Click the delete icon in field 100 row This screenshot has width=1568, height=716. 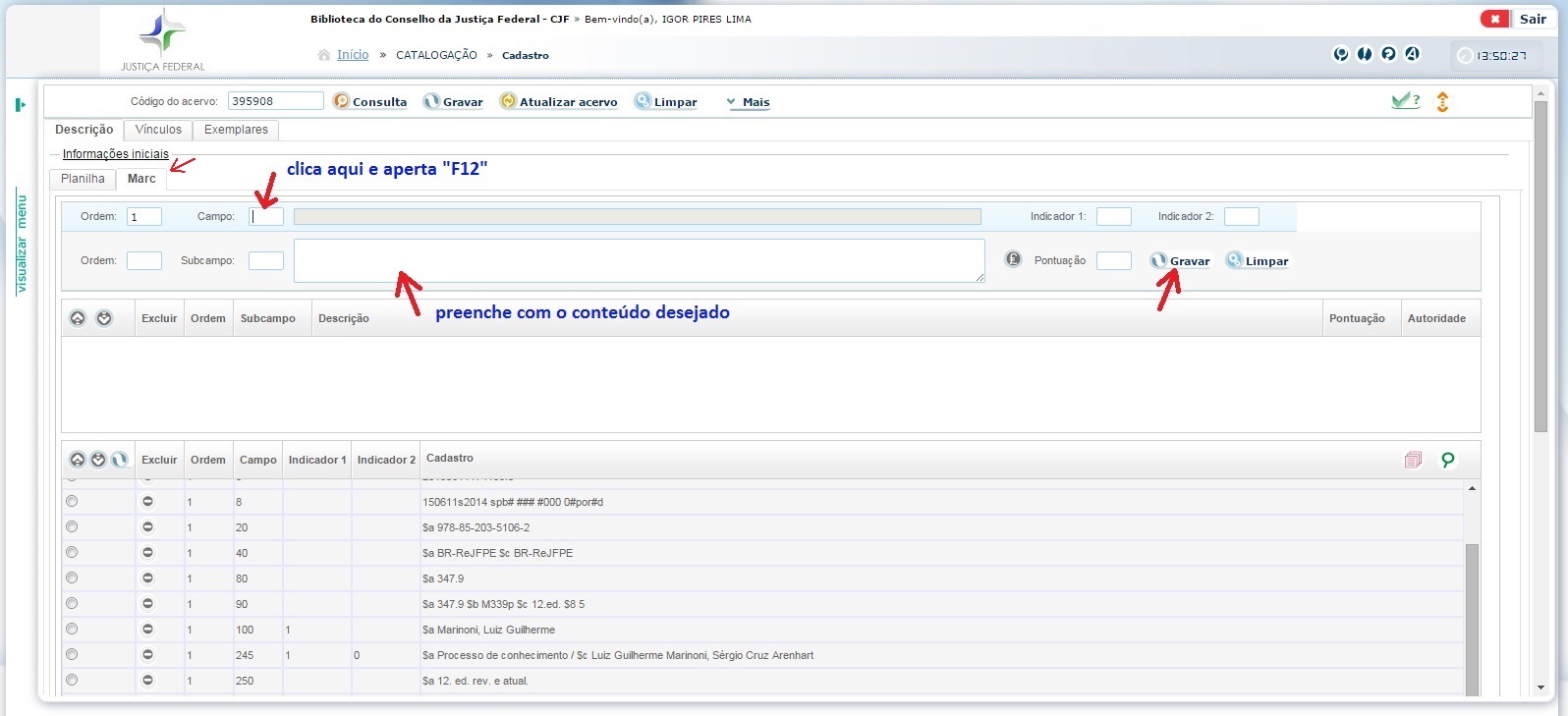(x=147, y=630)
